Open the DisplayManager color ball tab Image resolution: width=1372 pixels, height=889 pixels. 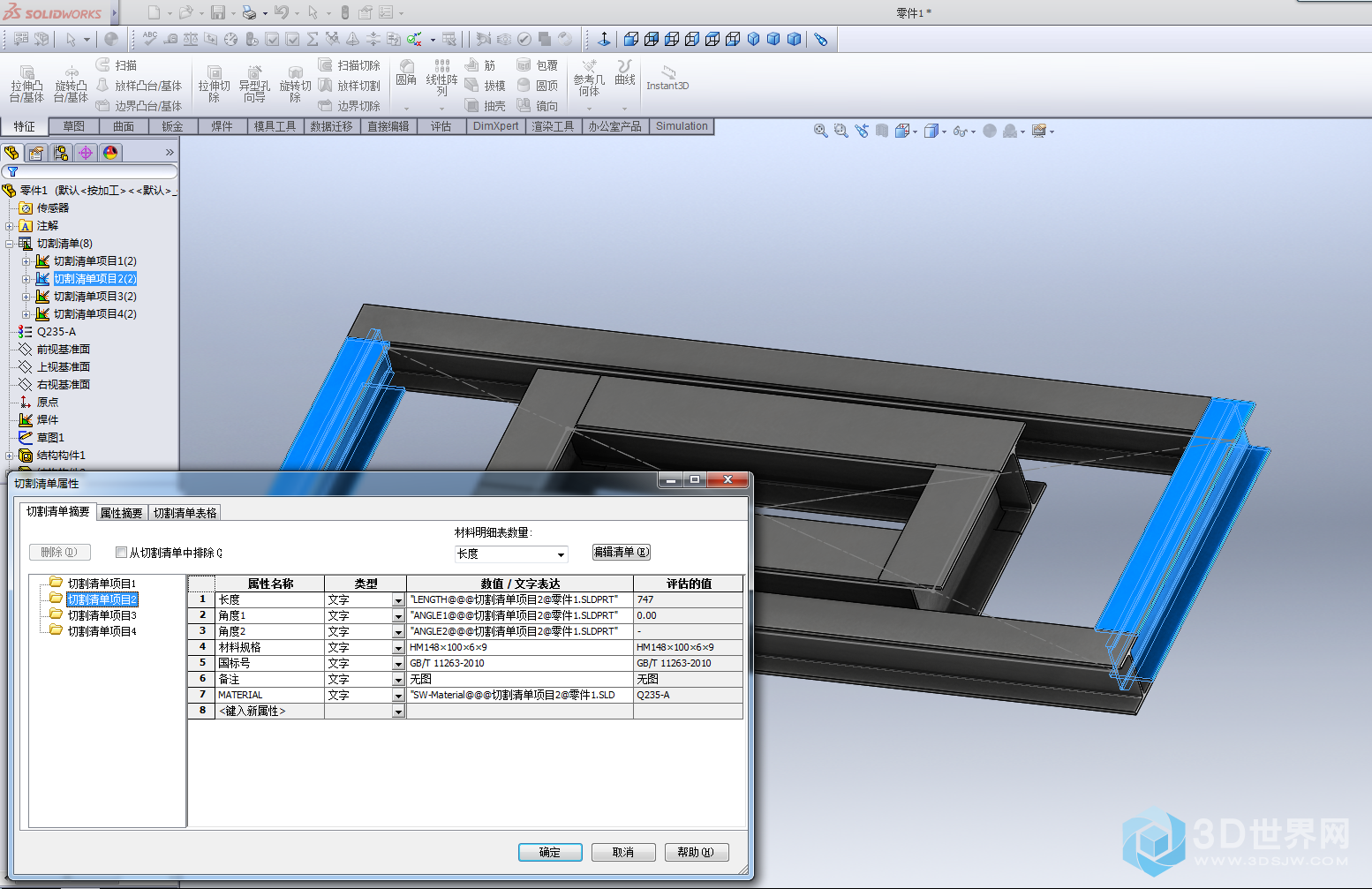click(x=110, y=153)
